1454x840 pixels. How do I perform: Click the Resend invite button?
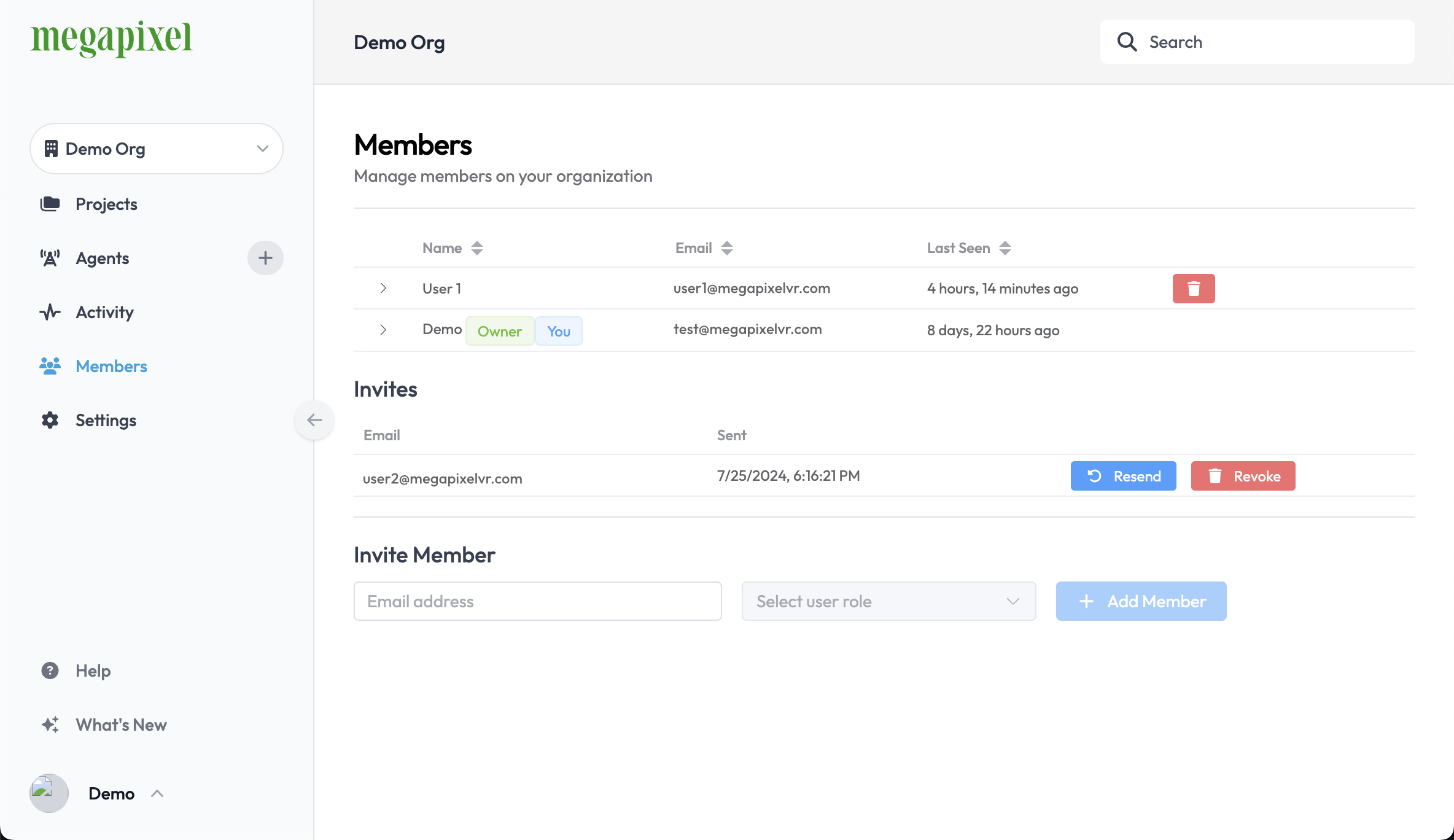pos(1123,475)
